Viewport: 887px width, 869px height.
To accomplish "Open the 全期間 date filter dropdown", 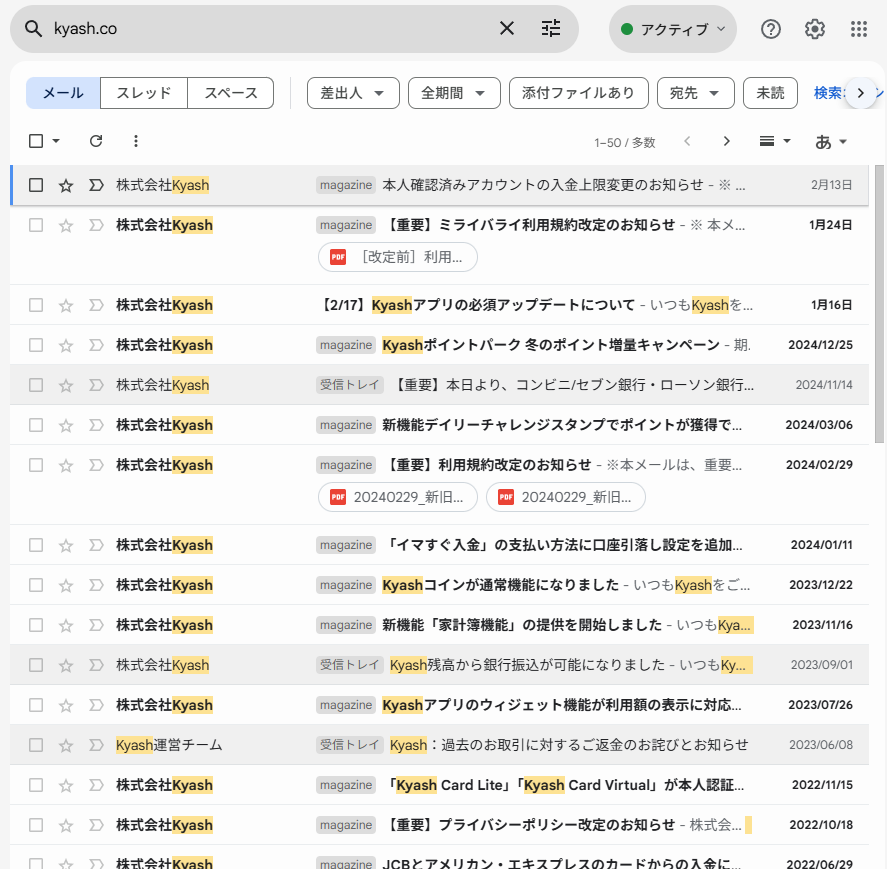I will [454, 93].
